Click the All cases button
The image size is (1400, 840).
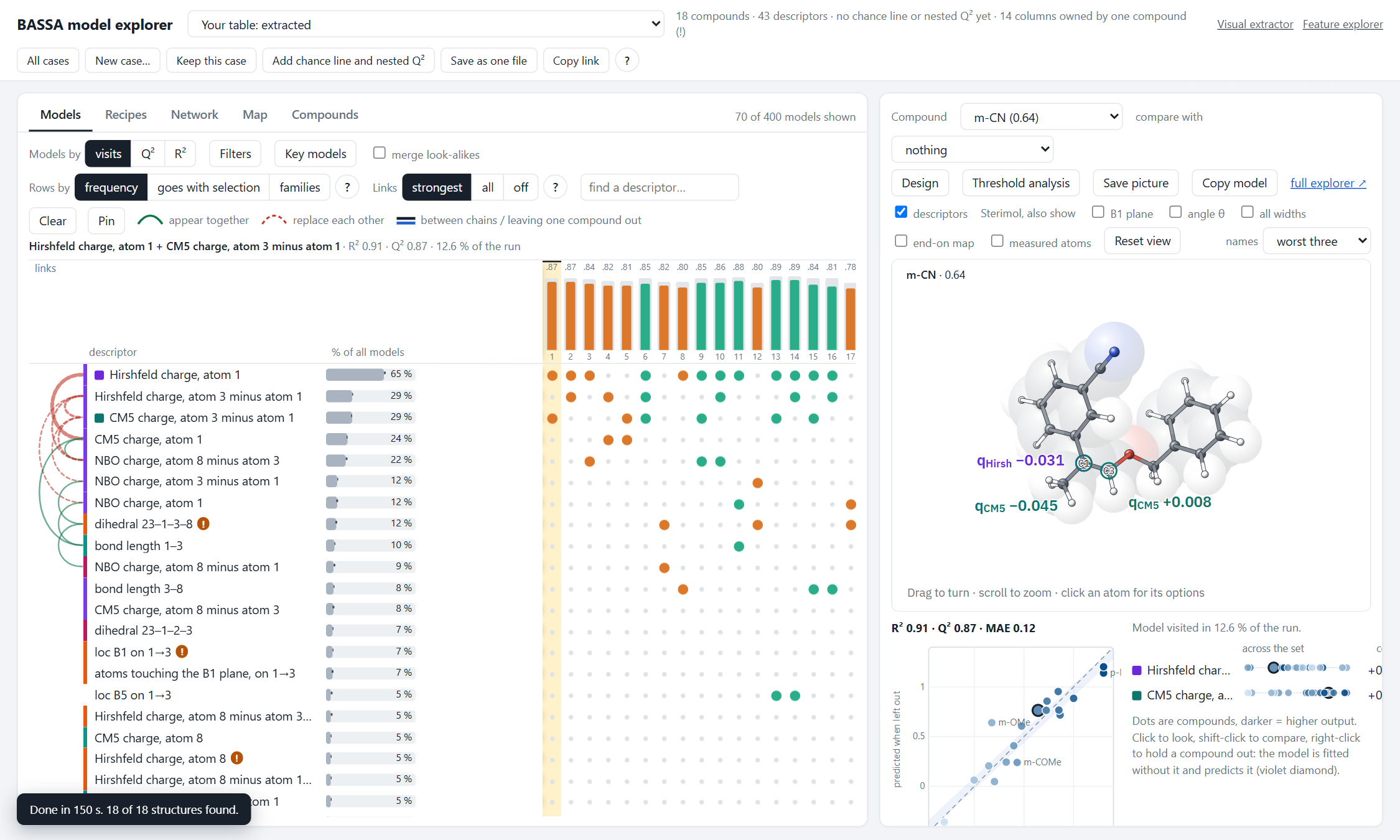[48, 60]
